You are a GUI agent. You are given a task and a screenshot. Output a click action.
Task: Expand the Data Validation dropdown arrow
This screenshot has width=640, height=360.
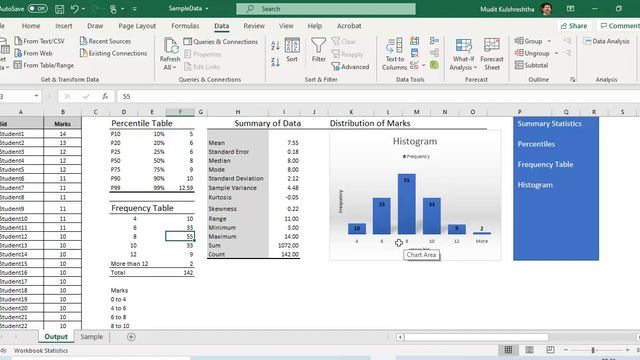pos(424,65)
